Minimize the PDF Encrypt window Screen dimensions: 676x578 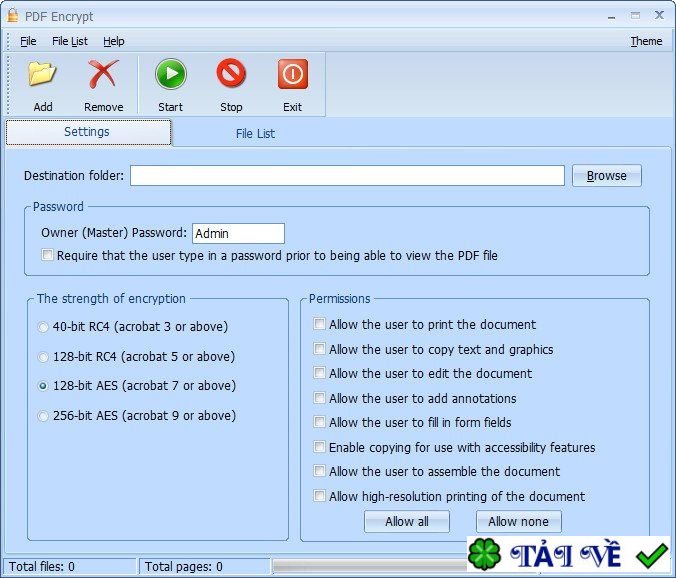[611, 17]
